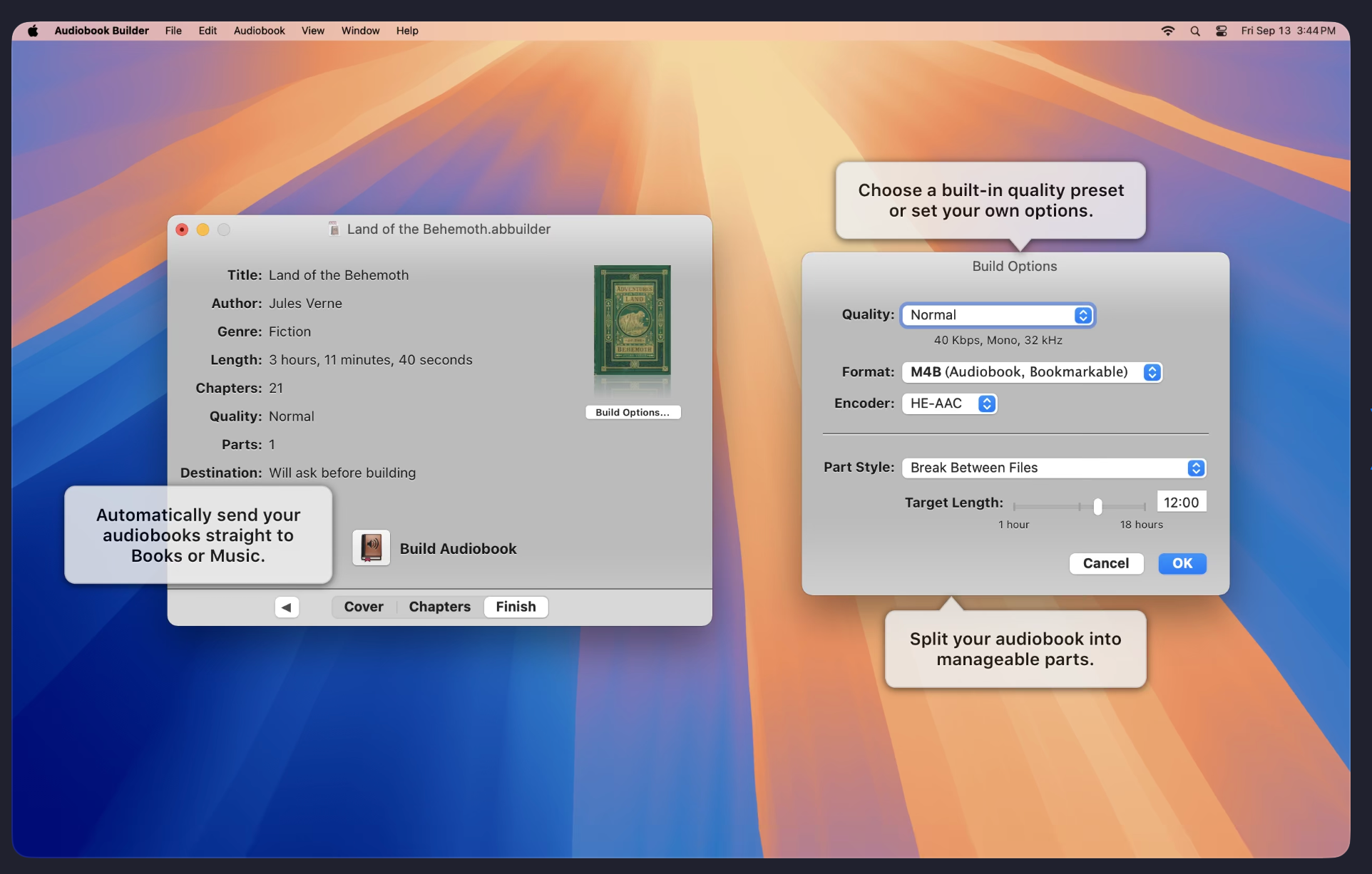This screenshot has height=874, width=1372.
Task: Click the book cover artwork thumbnail
Action: [632, 320]
